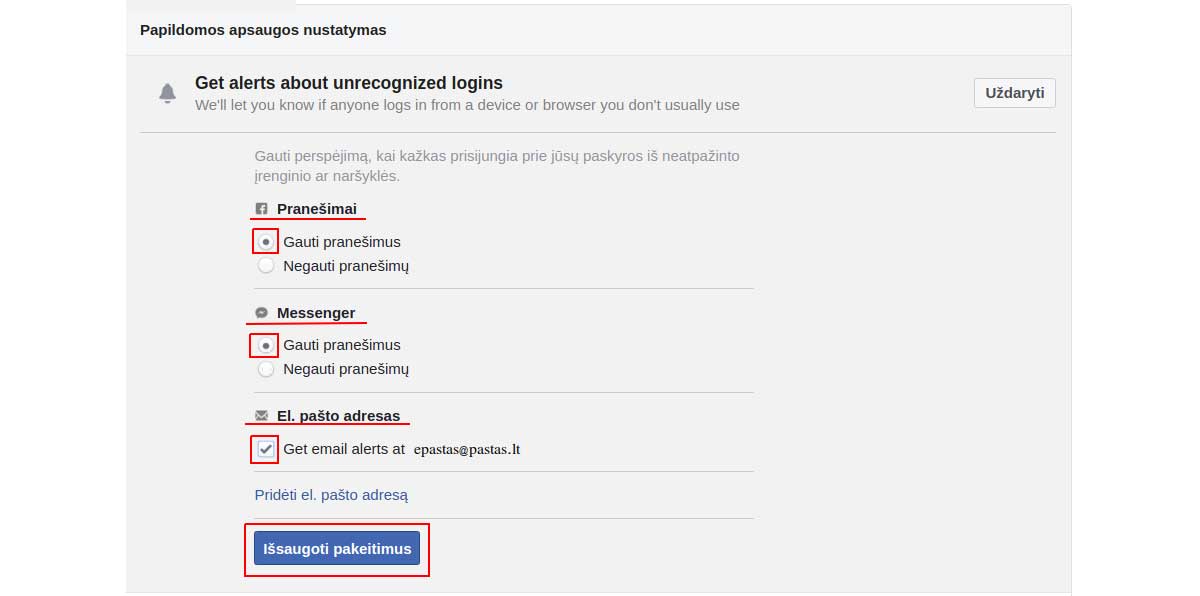Click the Pranešimai section title
This screenshot has width=1200, height=596.
click(x=317, y=209)
